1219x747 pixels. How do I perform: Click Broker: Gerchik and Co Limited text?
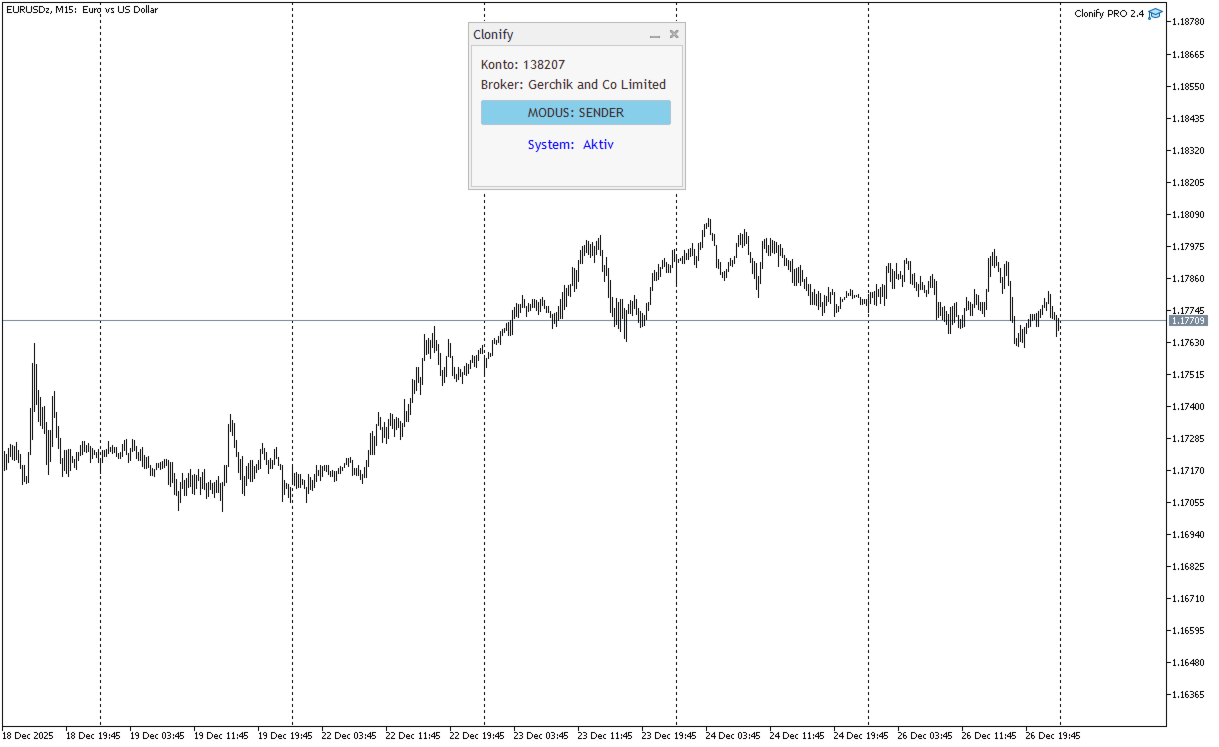point(573,85)
